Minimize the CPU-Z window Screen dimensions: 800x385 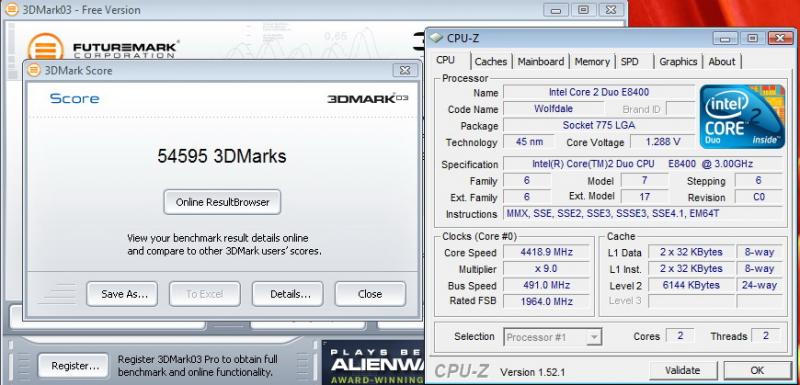click(x=726, y=38)
